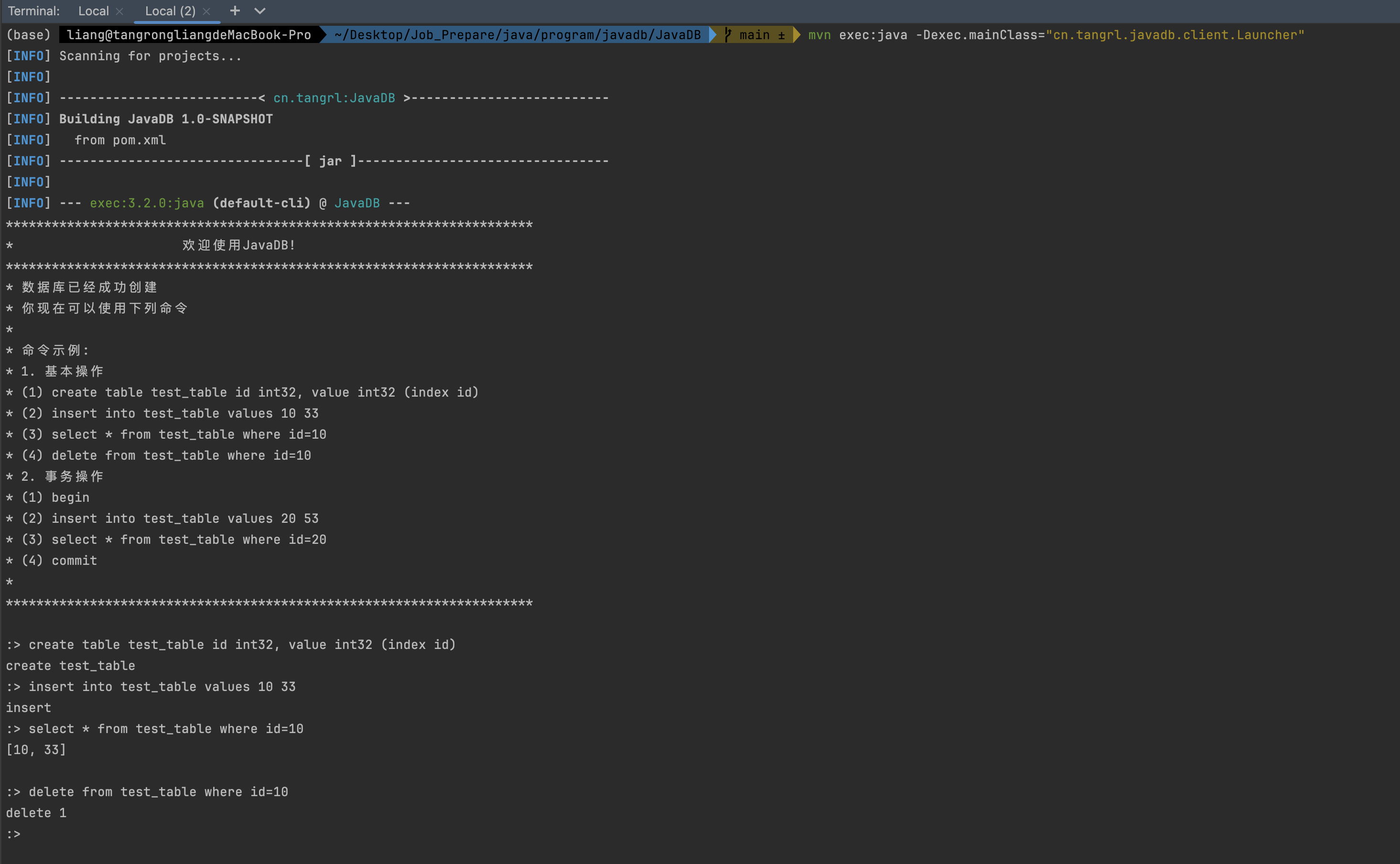Click the liang@tangrongliangdeMacBook-Pro host segment

click(x=188, y=35)
